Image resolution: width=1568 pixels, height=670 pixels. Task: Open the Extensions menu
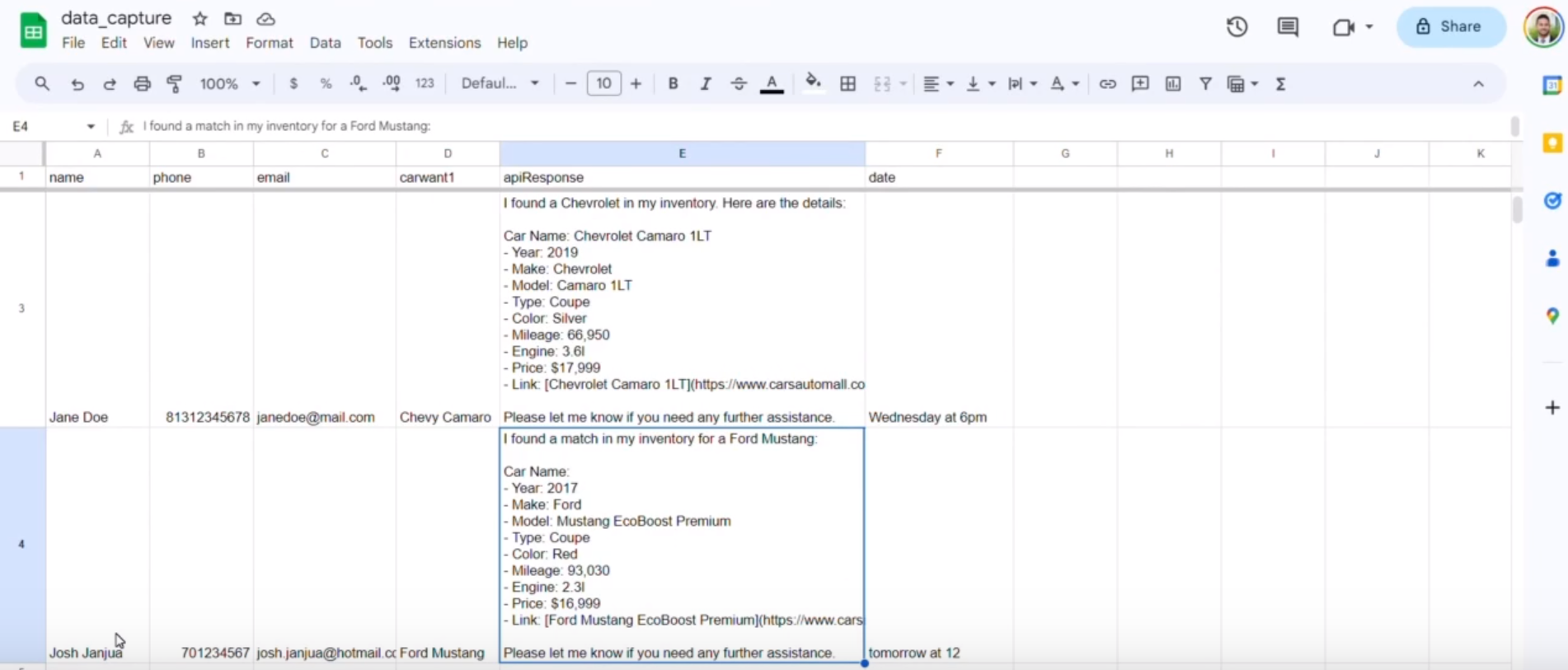click(x=444, y=43)
